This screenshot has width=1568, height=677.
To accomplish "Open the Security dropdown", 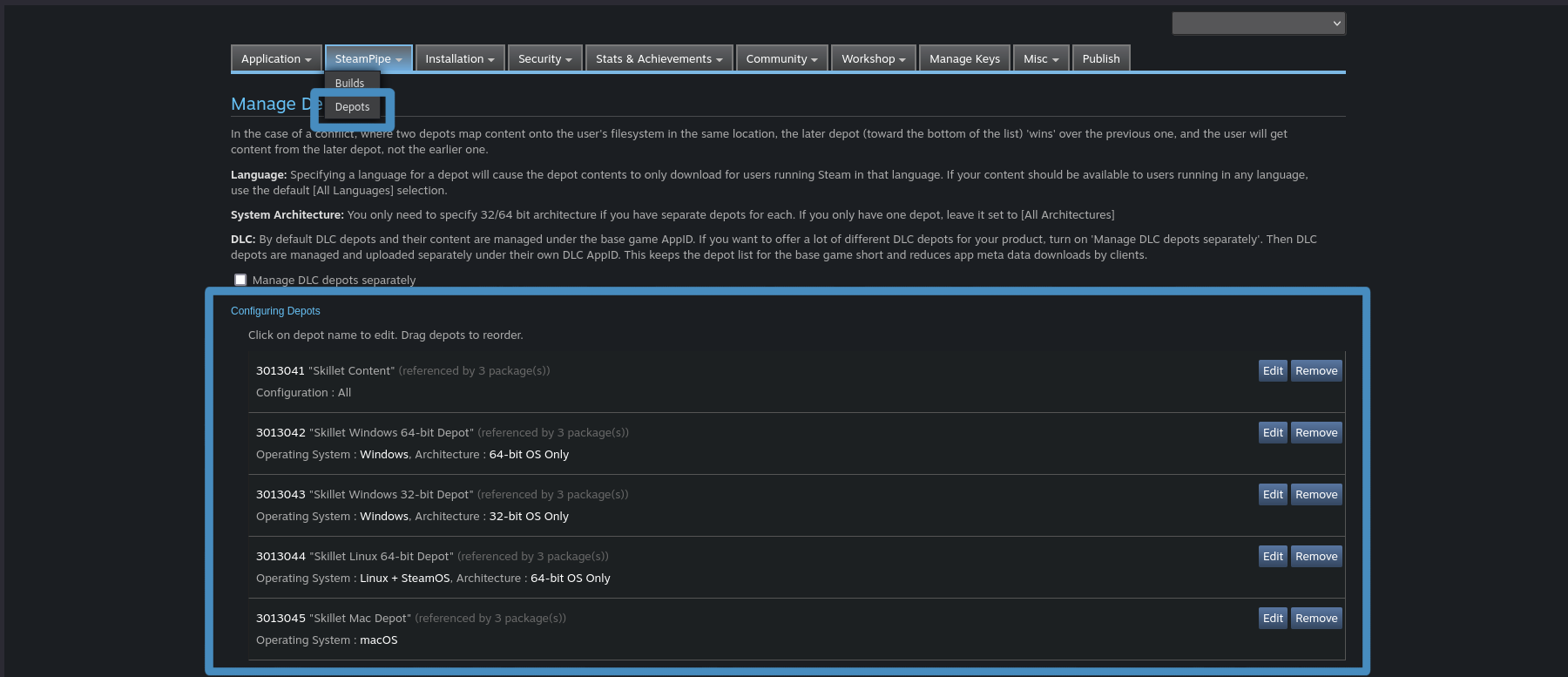I will 544,59.
